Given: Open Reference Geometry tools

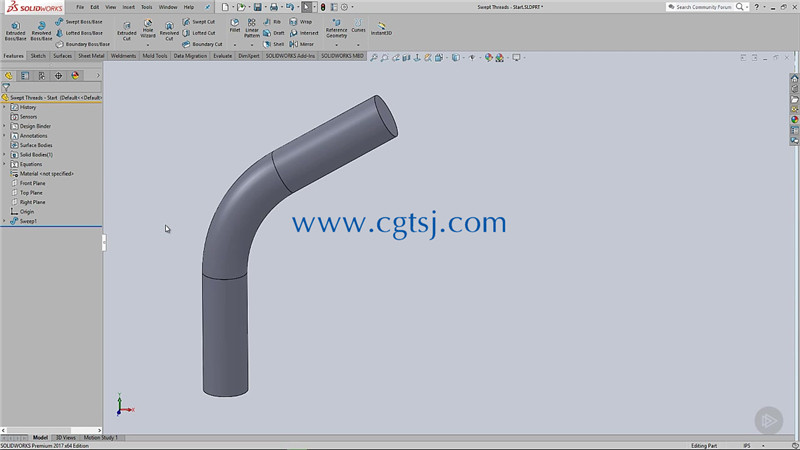Looking at the screenshot, I should (336, 29).
